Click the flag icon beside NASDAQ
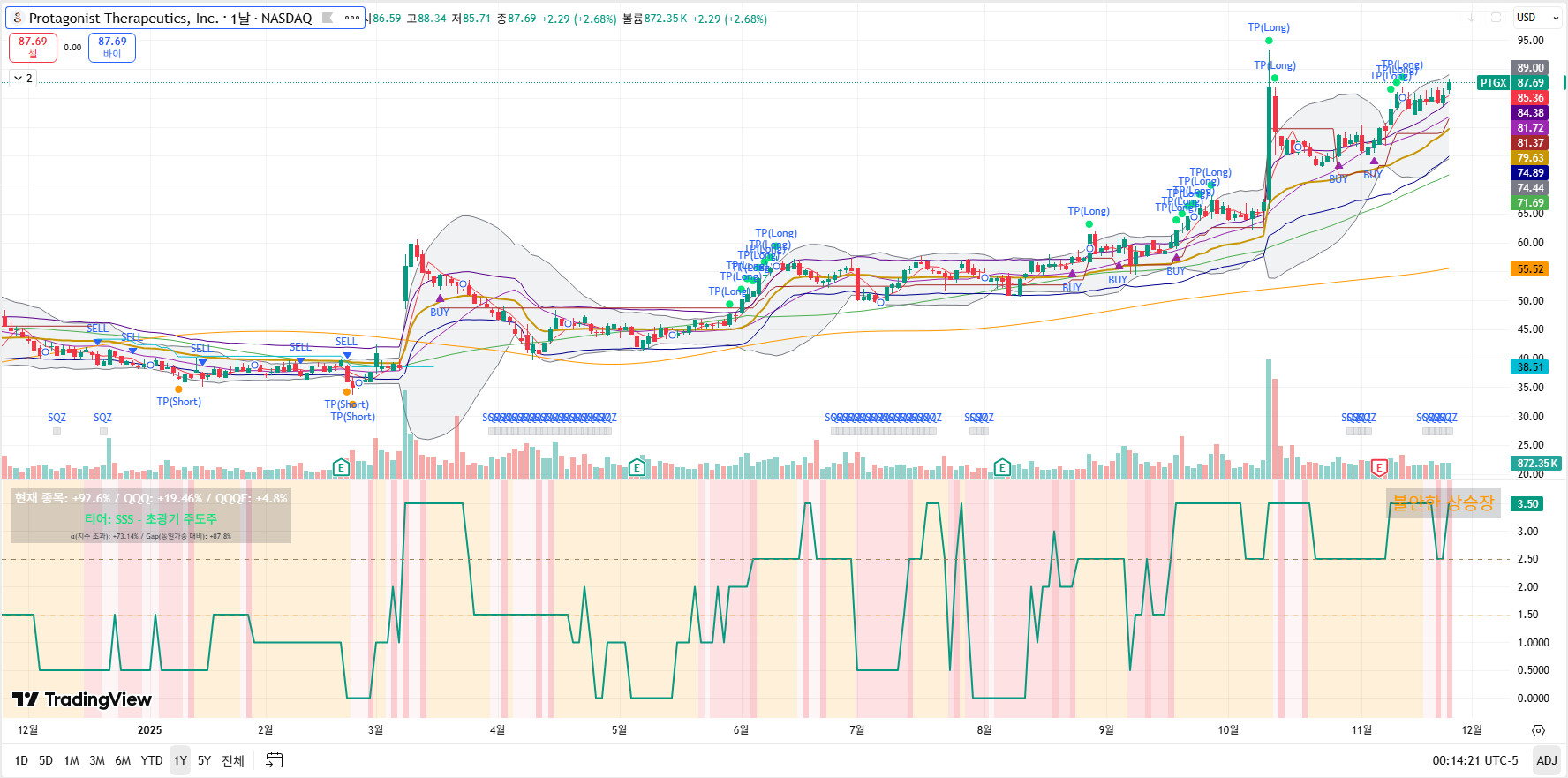 coord(328,18)
